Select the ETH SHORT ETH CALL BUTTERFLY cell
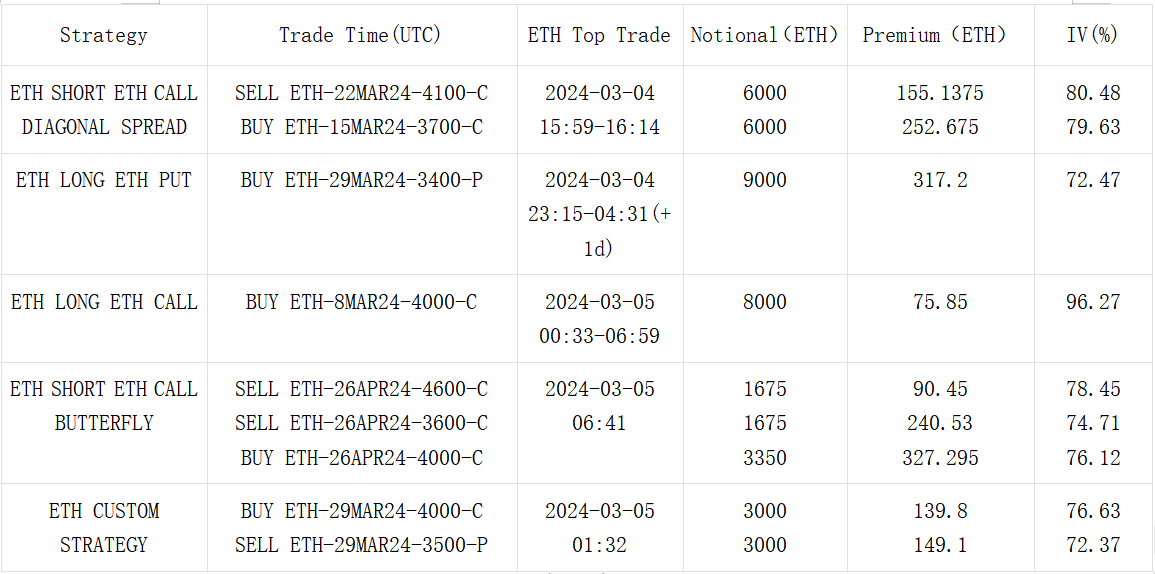Image resolution: width=1155 pixels, height=574 pixels. [104, 406]
